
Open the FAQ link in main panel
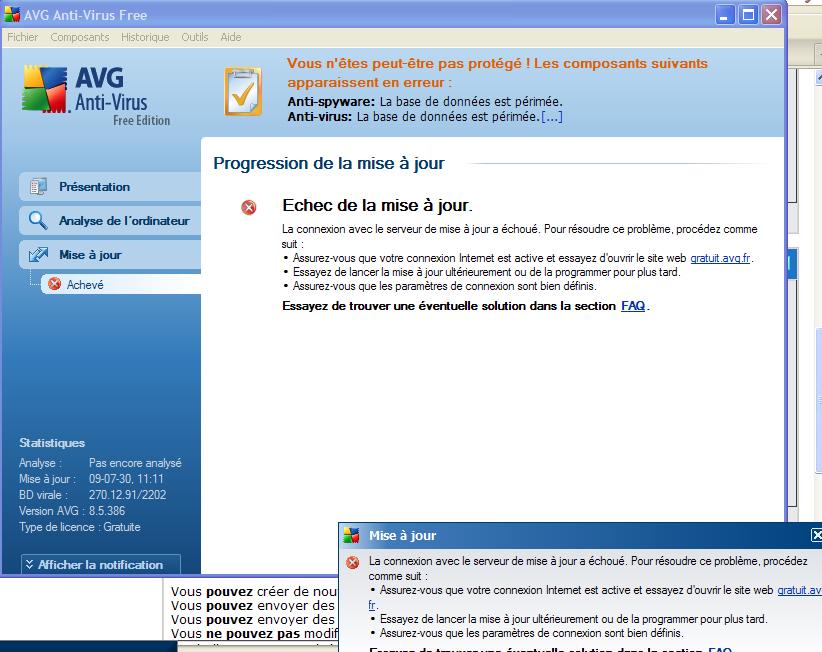tap(633, 306)
